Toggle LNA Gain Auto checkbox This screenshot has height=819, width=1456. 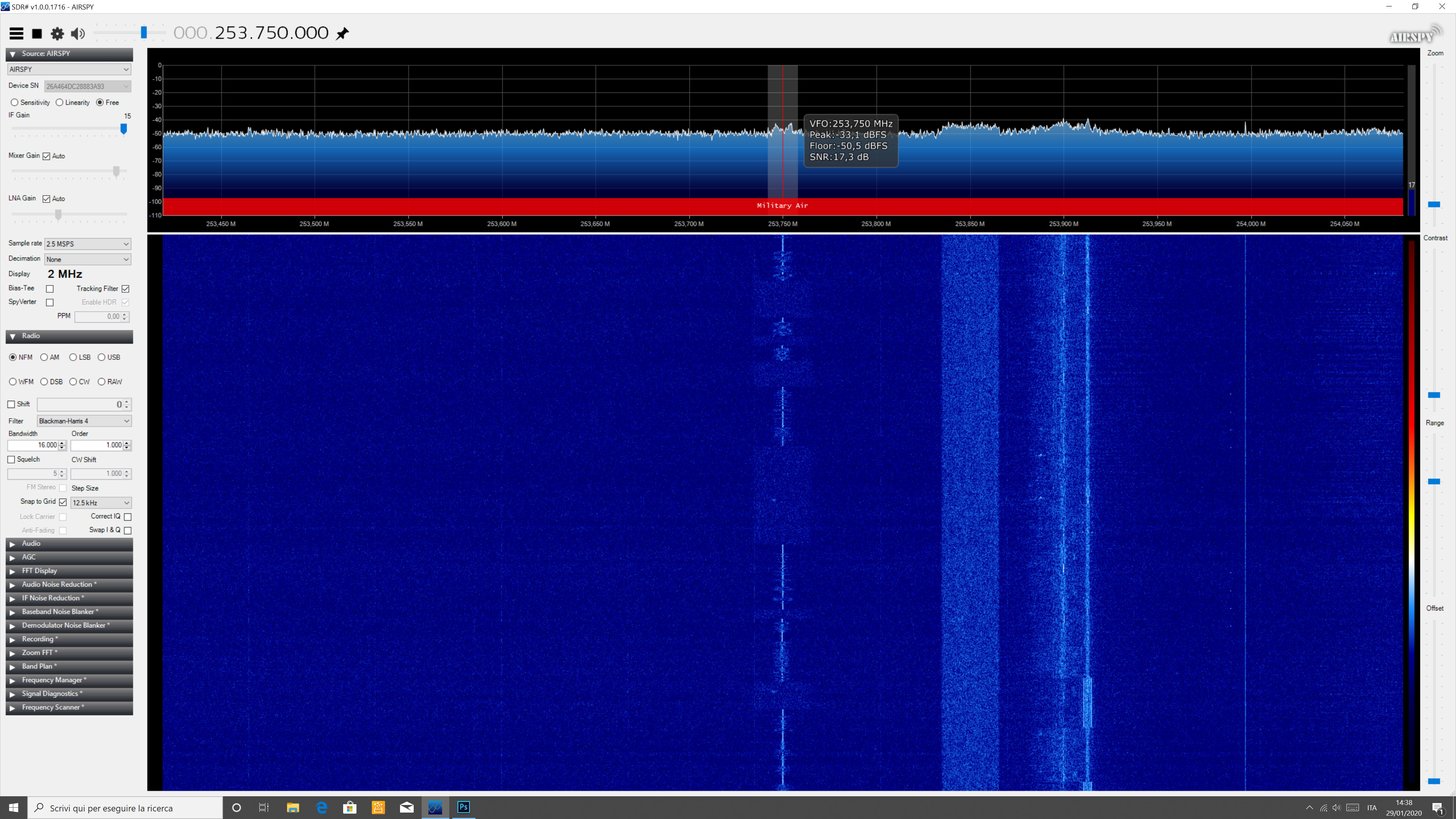tap(46, 199)
